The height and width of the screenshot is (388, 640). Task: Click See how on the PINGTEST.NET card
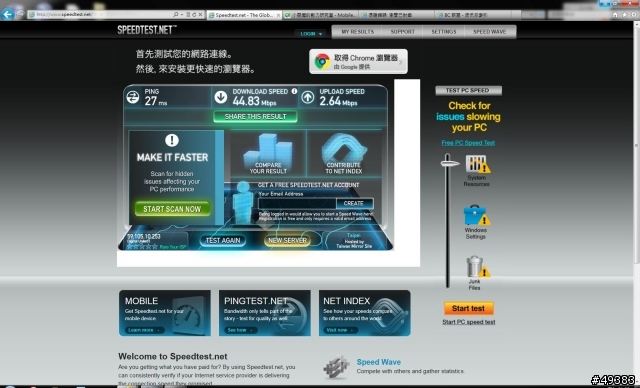pos(240,330)
